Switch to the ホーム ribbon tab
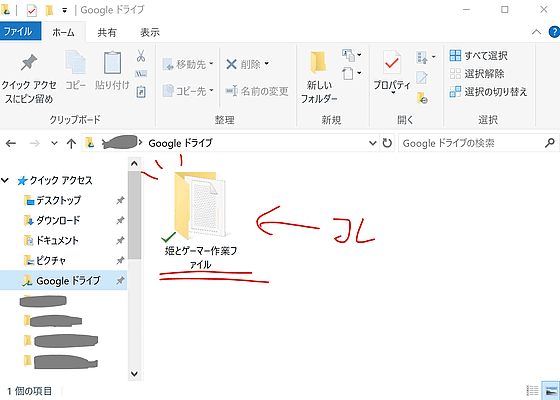 [63, 32]
